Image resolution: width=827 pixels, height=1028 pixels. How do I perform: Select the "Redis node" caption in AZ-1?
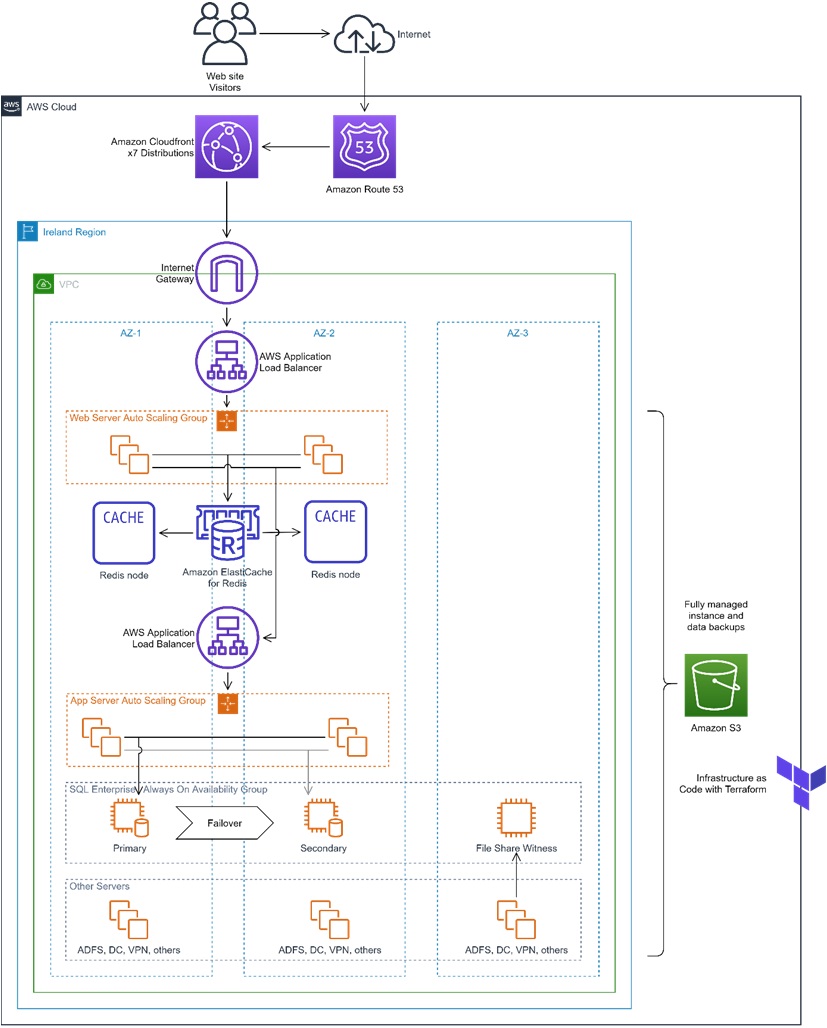tap(124, 575)
